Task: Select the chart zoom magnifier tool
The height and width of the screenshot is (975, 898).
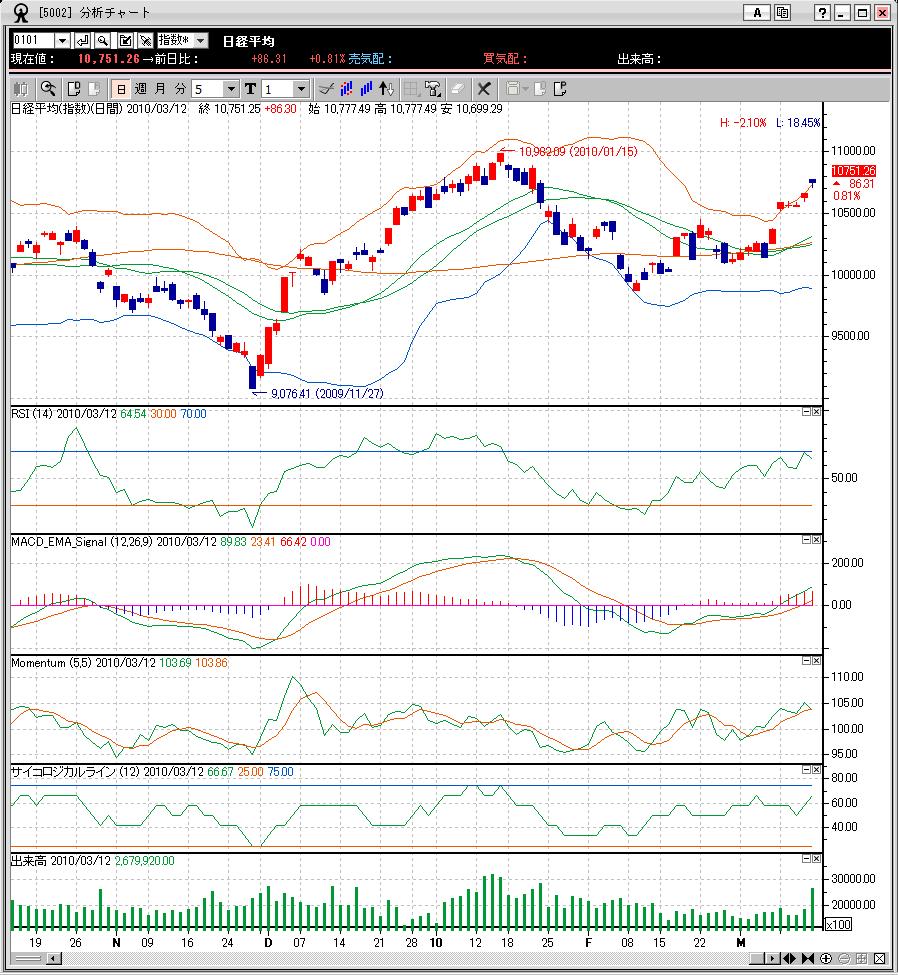Action: coord(48,89)
